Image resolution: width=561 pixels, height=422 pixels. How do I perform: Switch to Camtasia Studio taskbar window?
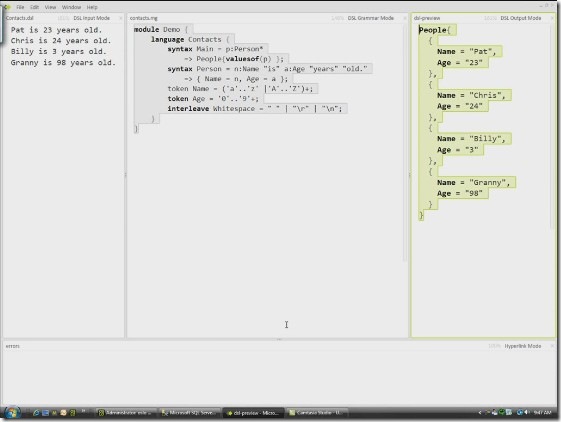[317, 413]
